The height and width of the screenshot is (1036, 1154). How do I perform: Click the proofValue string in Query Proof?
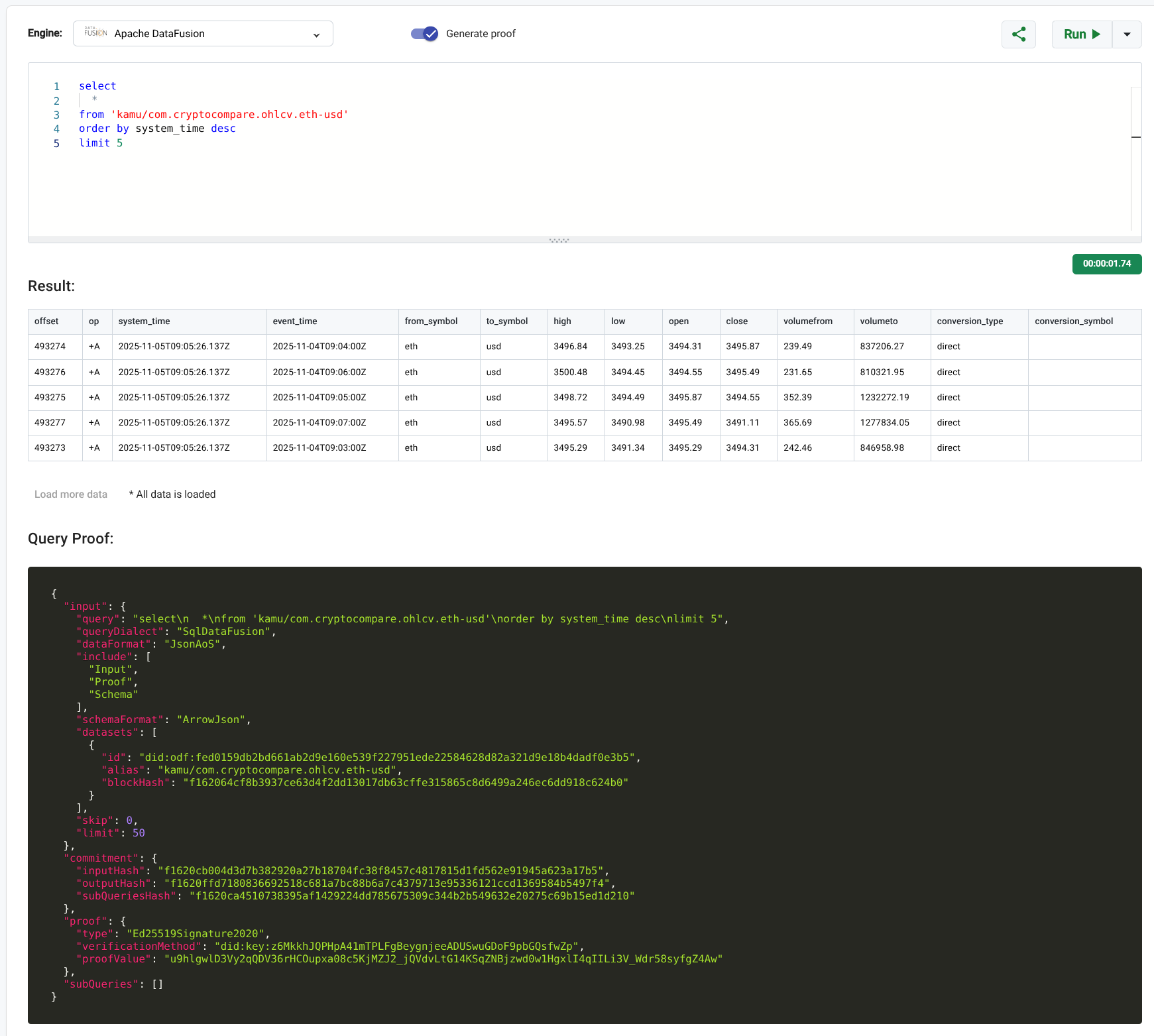click(443, 959)
